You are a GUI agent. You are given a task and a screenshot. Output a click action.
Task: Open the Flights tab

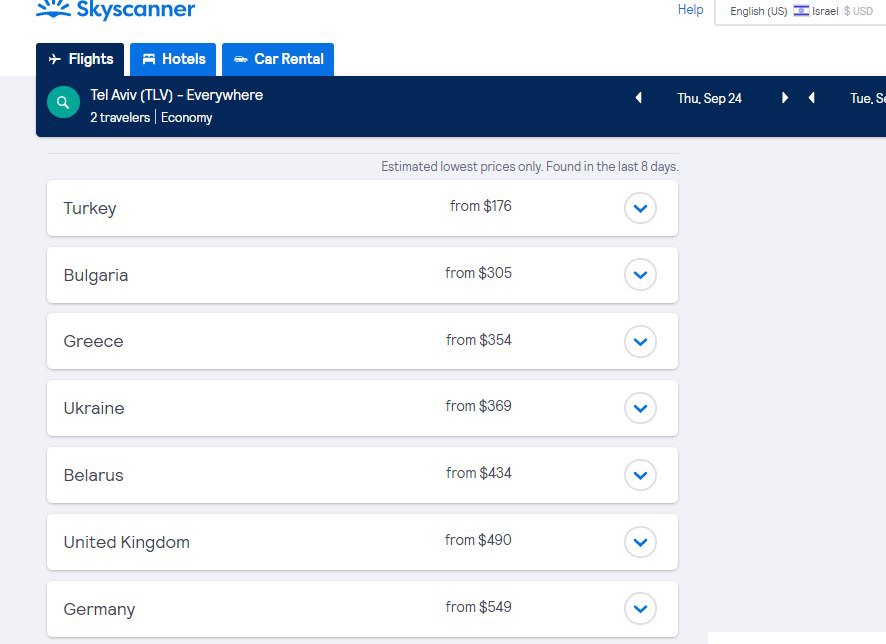[80, 59]
